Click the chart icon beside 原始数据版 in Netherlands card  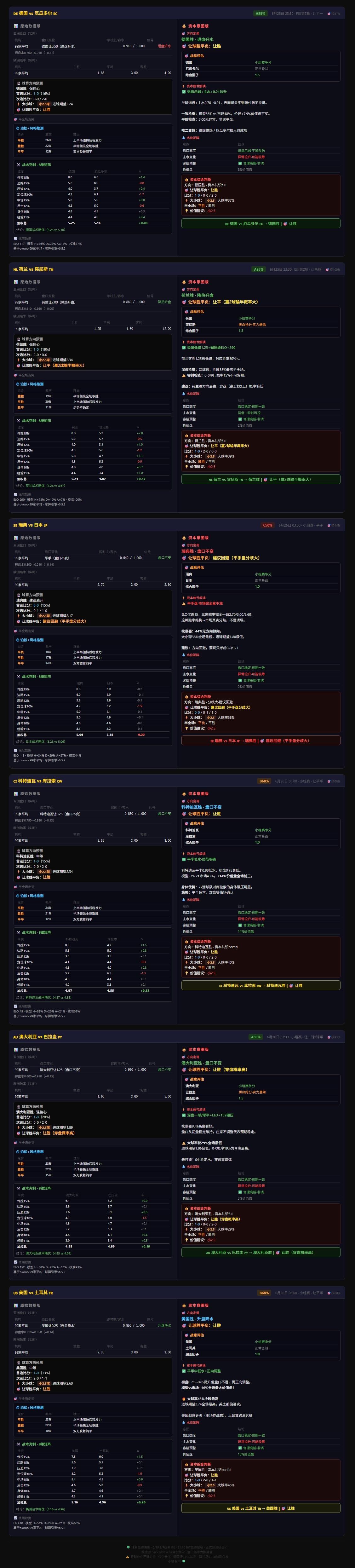(x=16, y=282)
